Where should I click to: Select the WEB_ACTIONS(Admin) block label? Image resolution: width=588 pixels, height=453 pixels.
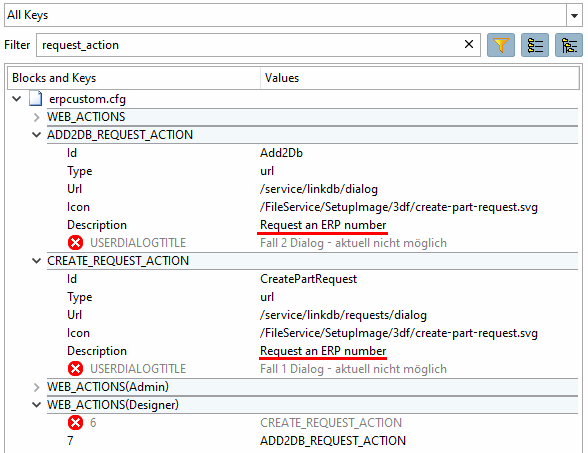pyautogui.click(x=108, y=387)
